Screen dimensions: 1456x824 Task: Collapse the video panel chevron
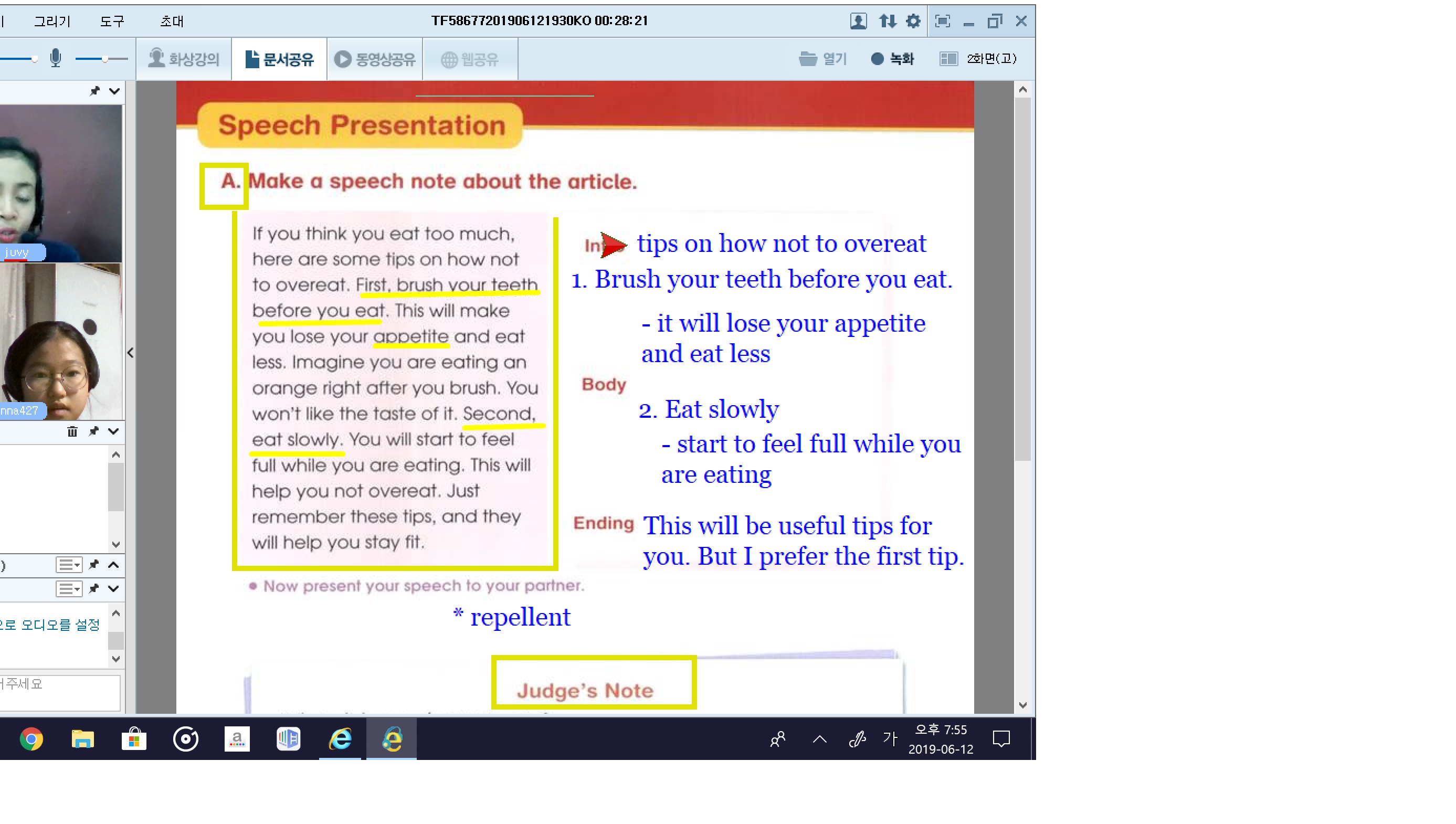click(114, 91)
